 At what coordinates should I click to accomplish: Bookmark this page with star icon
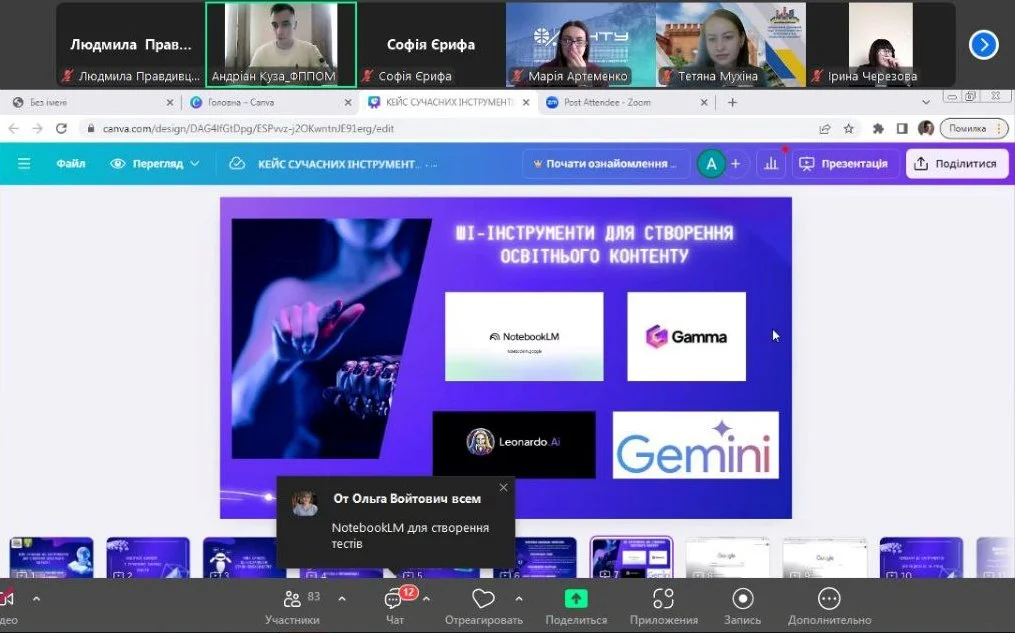click(849, 128)
